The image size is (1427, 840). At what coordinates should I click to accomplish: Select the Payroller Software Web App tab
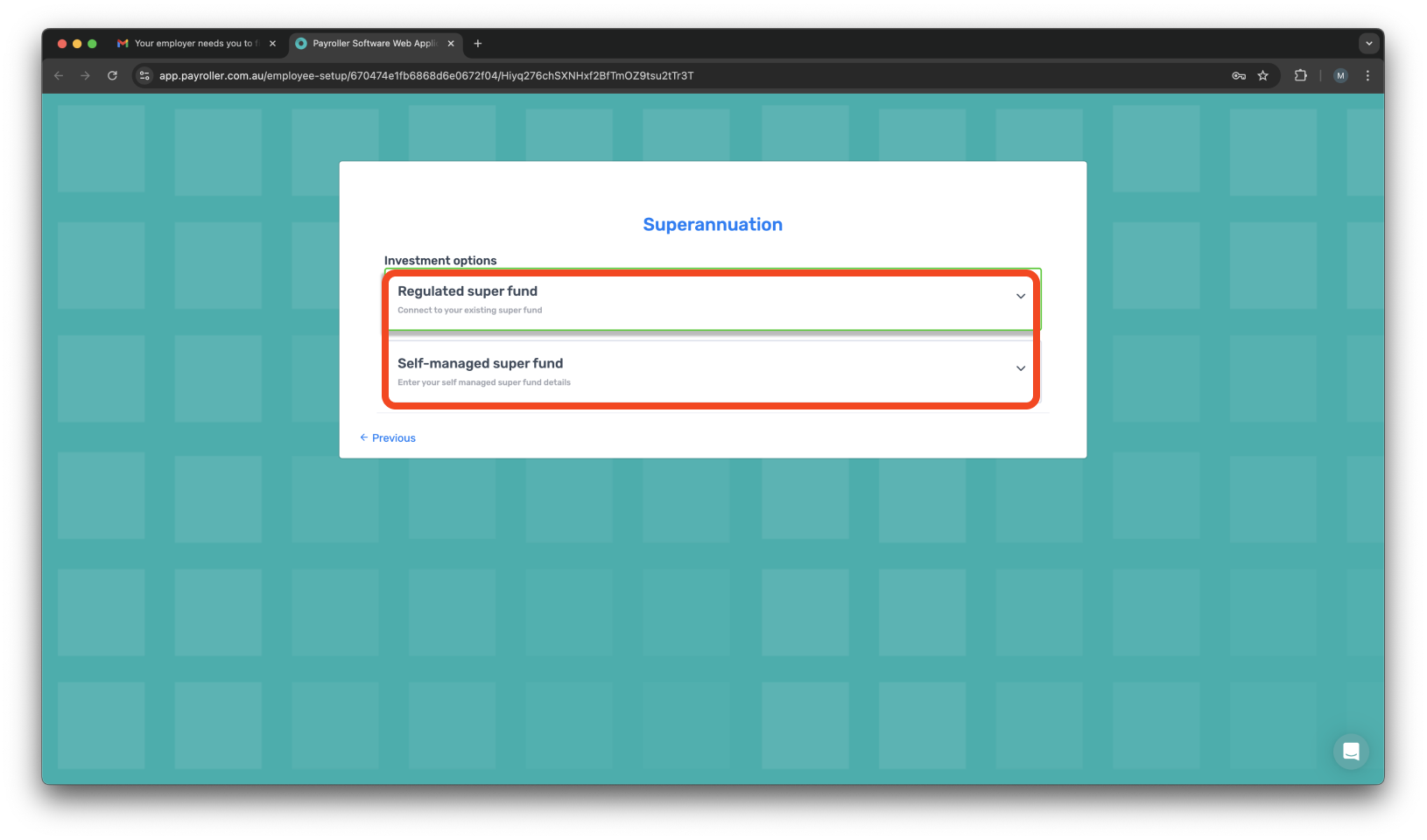coord(375,43)
